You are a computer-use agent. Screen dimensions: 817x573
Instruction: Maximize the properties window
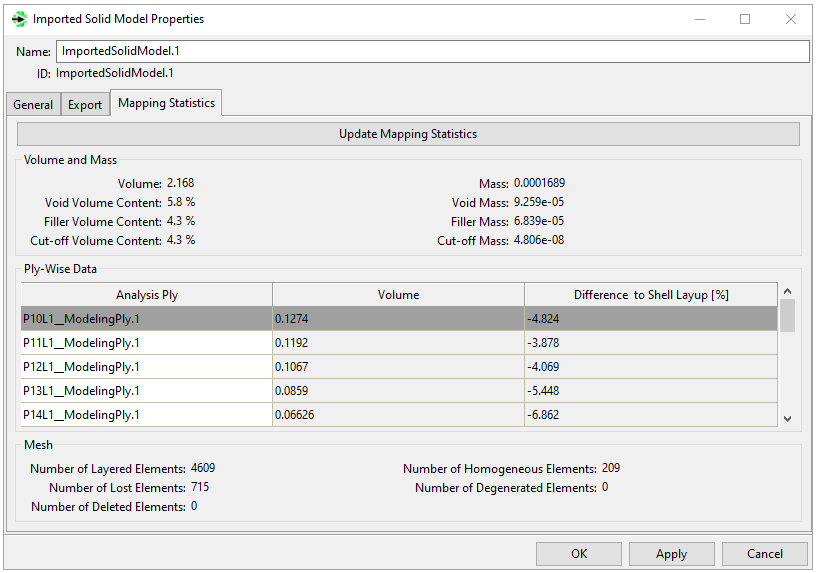(745, 19)
